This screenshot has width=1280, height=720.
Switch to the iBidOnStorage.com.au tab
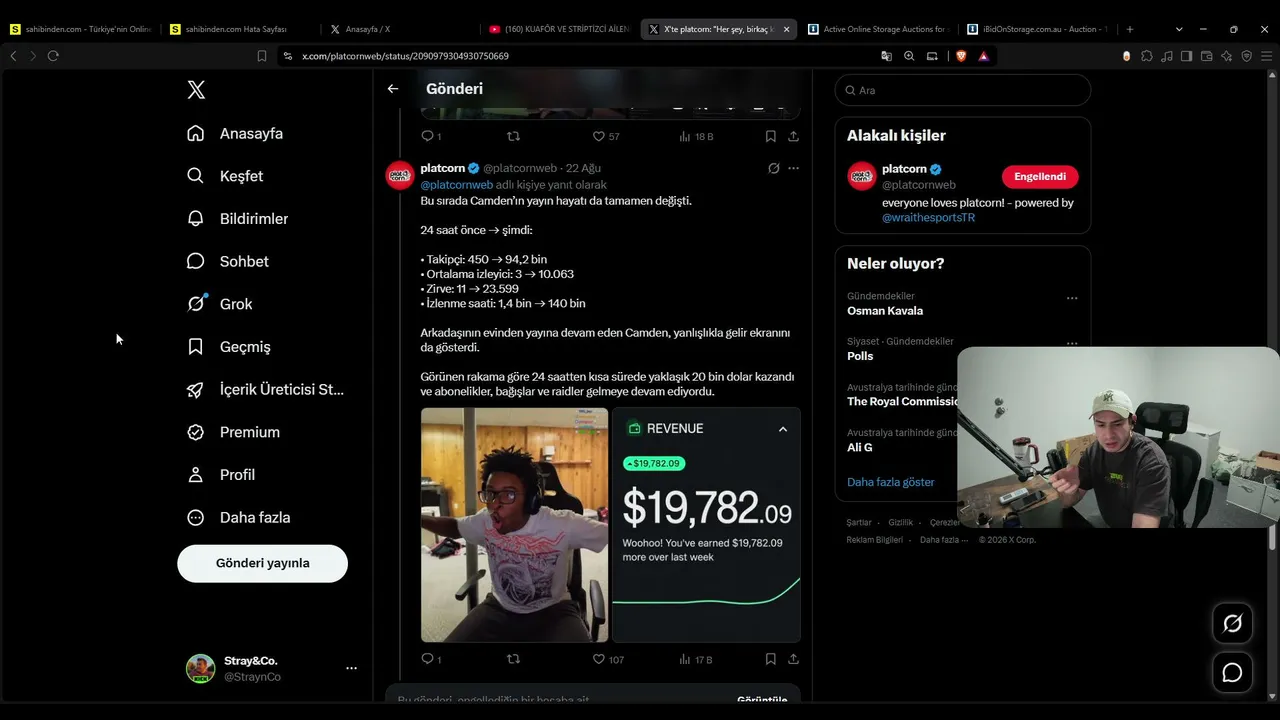1037,29
